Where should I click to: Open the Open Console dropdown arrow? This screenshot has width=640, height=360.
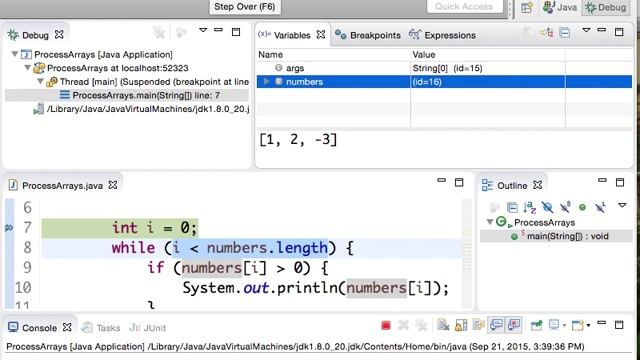[x=588, y=326]
